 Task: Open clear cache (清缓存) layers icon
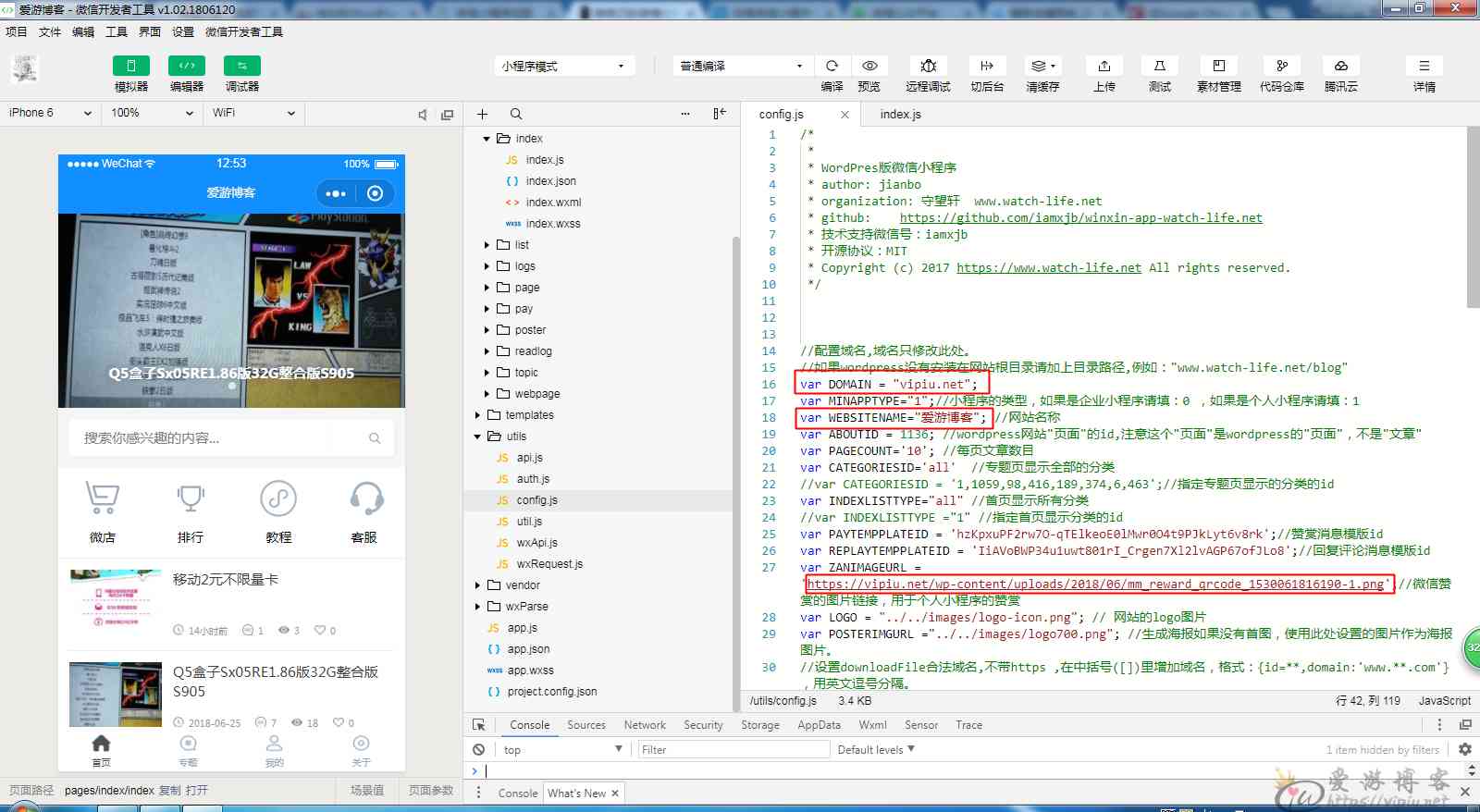1042,66
